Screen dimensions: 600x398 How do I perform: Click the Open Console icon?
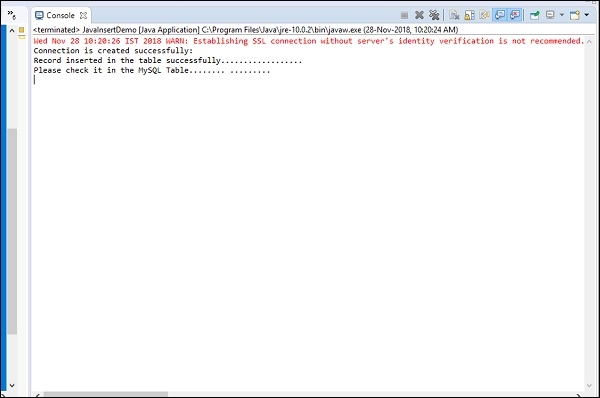[575, 15]
